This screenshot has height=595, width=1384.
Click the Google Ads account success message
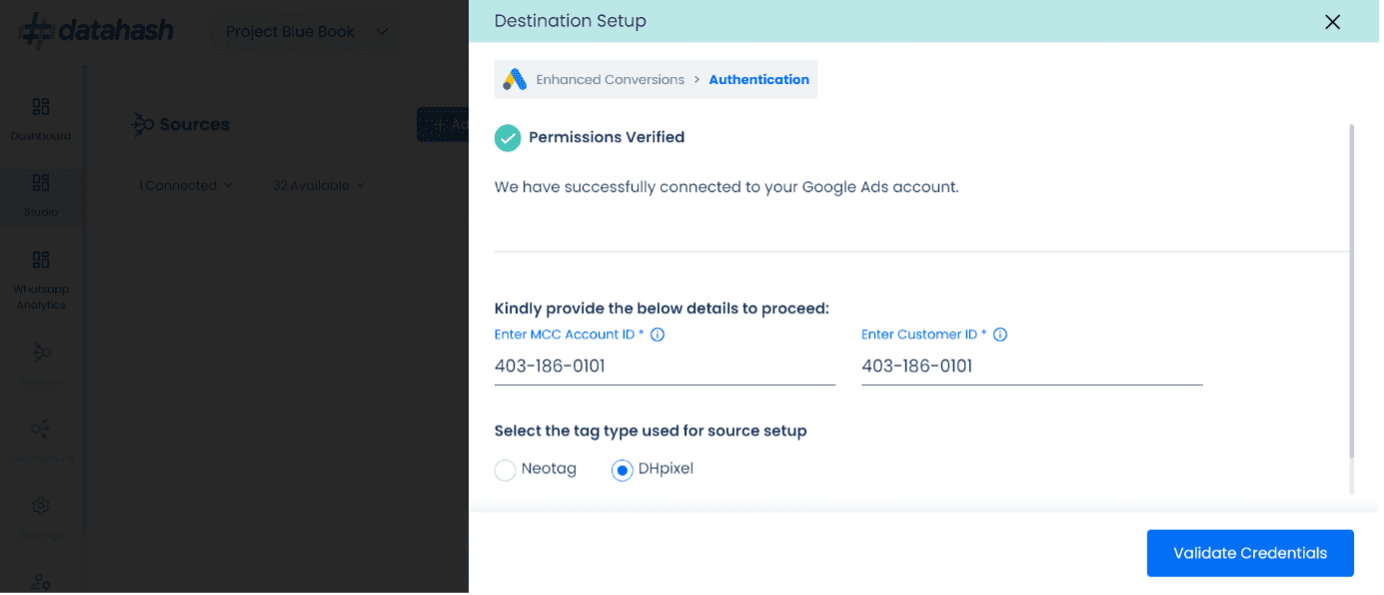pos(728,188)
